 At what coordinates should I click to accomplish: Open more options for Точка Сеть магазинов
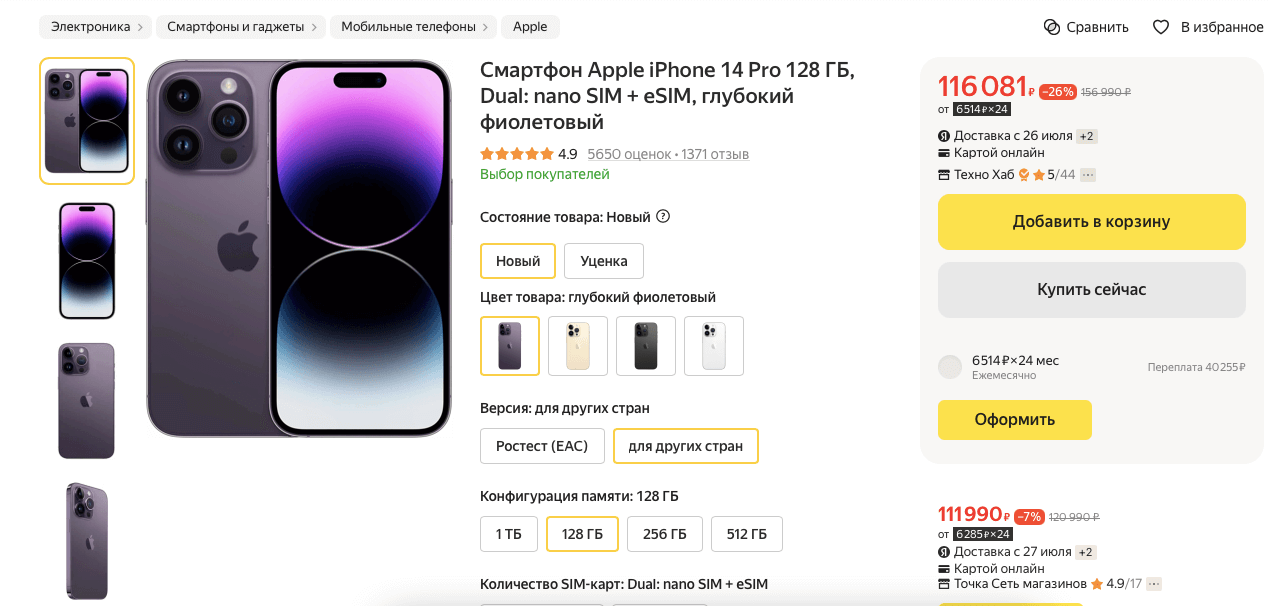[1152, 583]
